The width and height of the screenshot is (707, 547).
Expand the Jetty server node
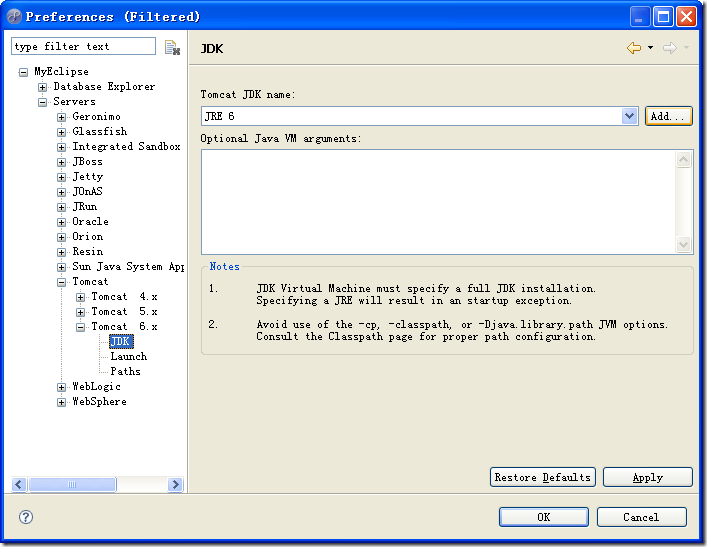click(x=61, y=177)
